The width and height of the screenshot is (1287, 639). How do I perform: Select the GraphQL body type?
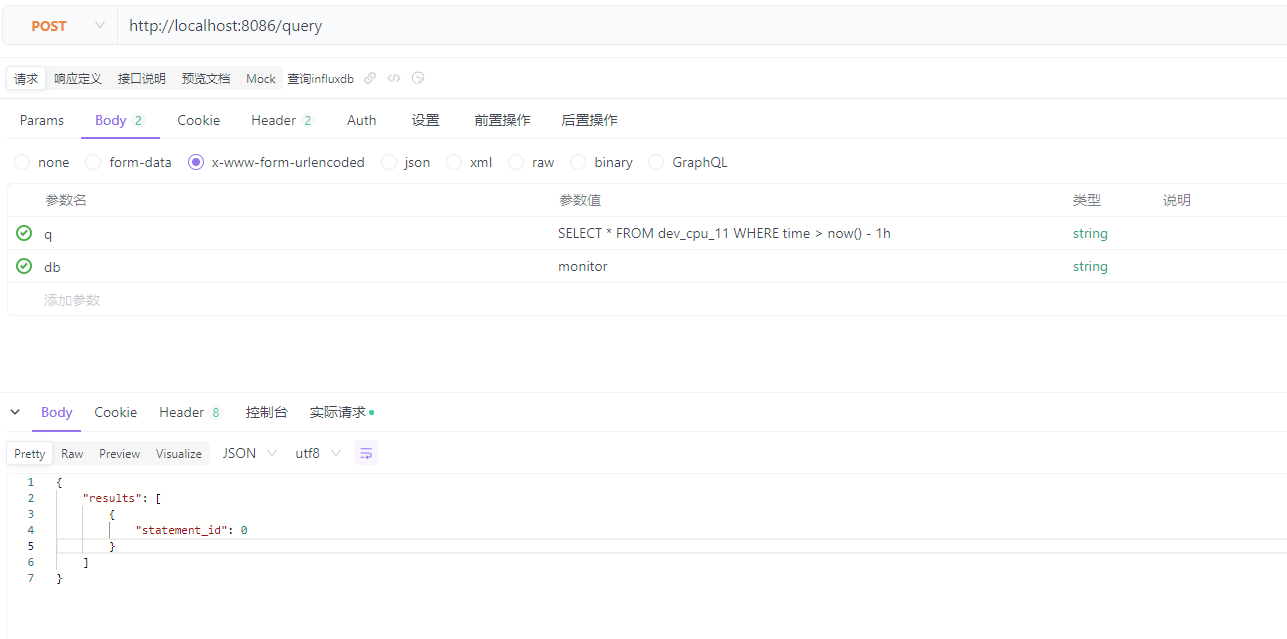pyautogui.click(x=655, y=161)
